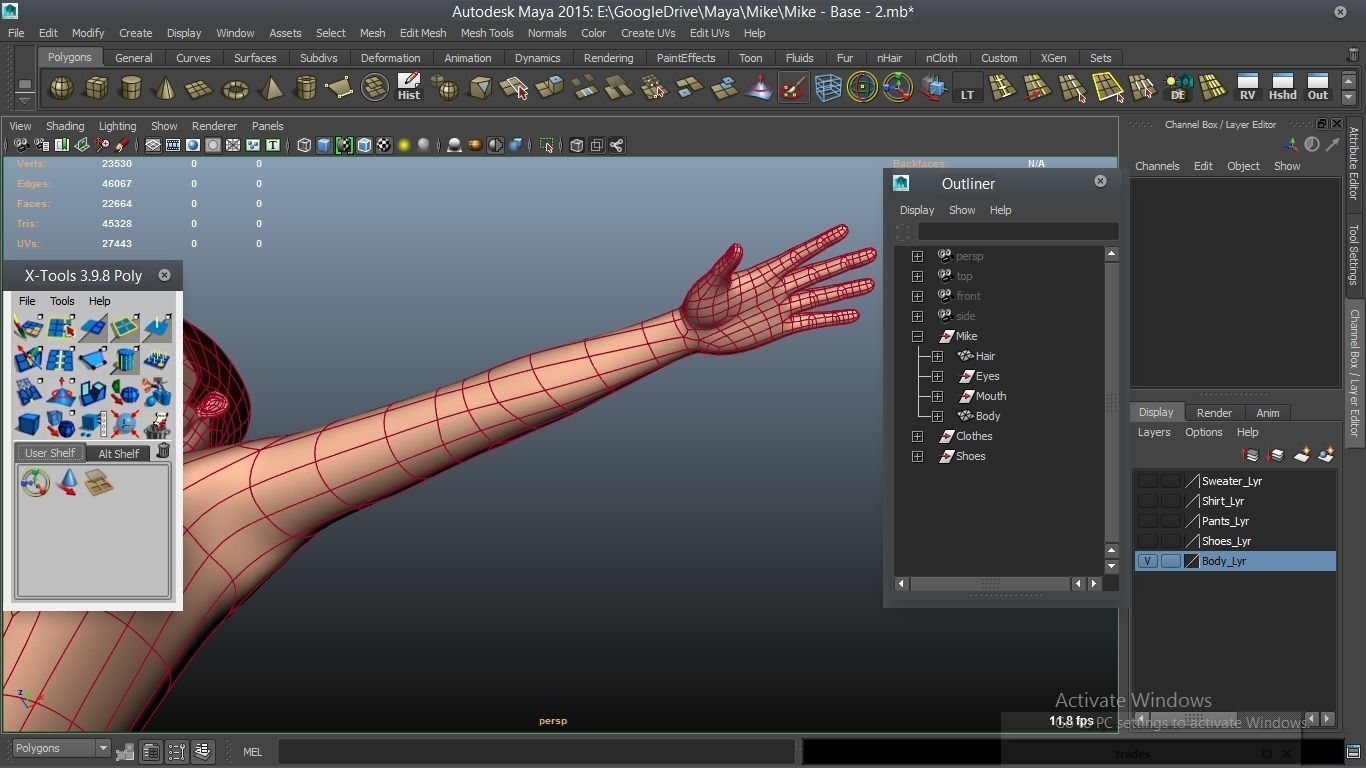Expand the Hair node in Outliner
Viewport: 1366px width, 768px height.
pyautogui.click(x=937, y=356)
